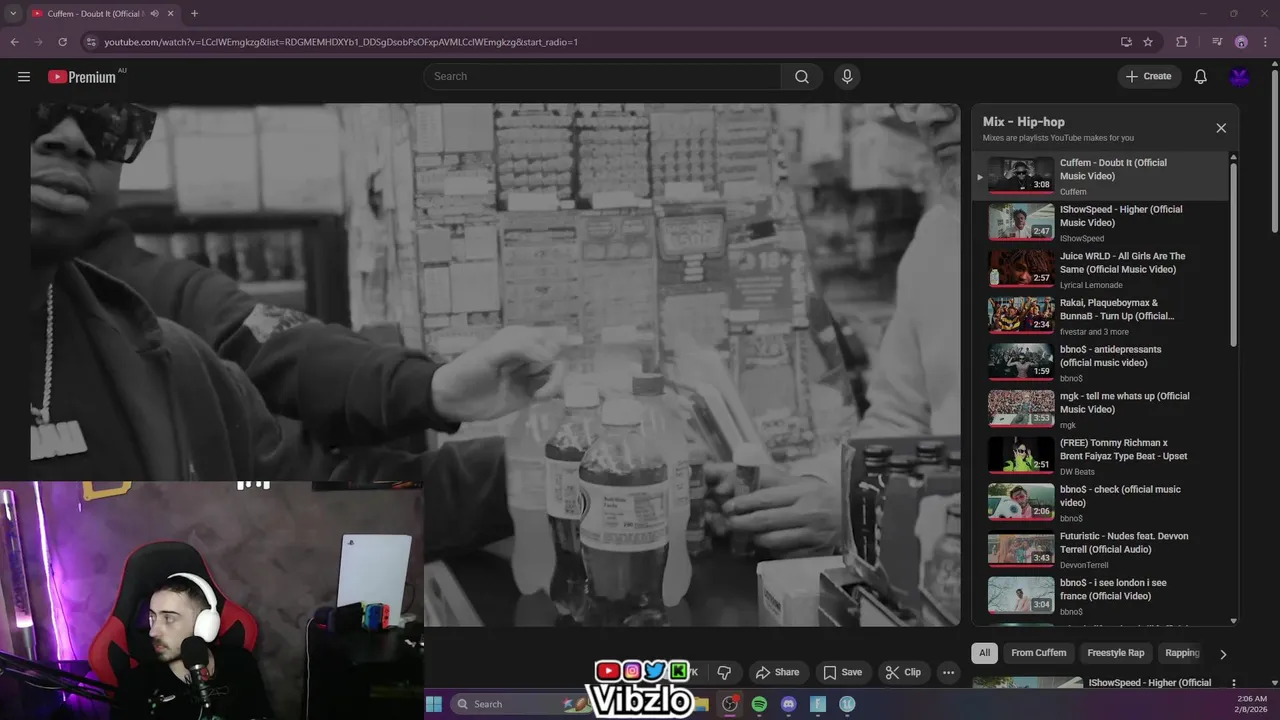Open the YouTube guide hamburger menu
This screenshot has width=1280, height=720.
pos(24,76)
